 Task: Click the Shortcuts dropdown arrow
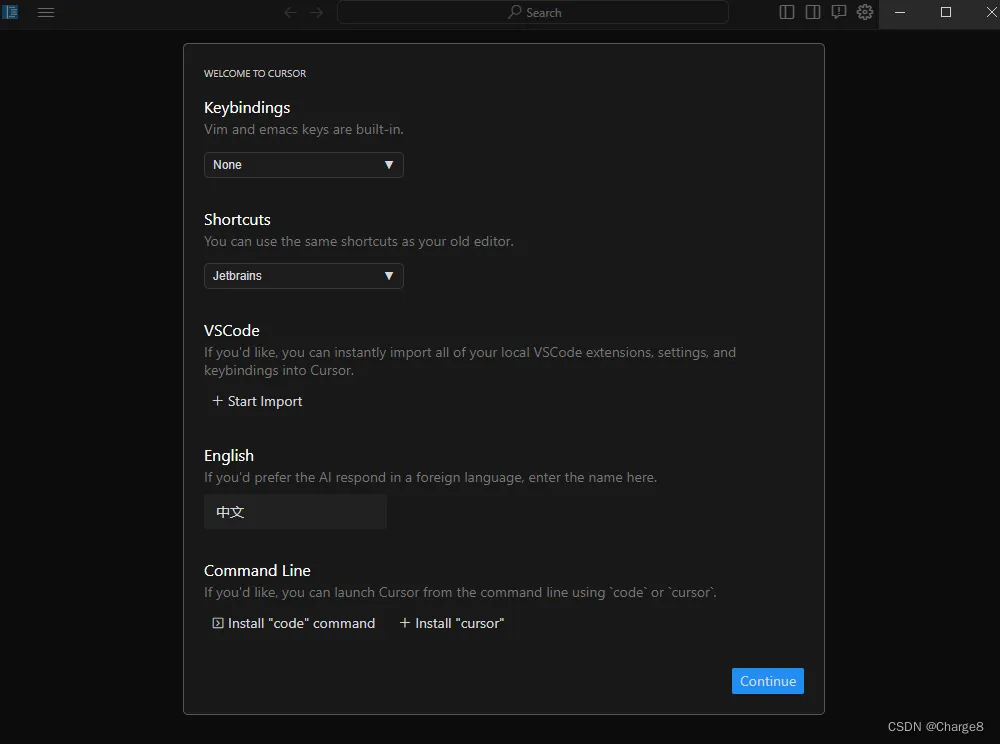coord(389,276)
